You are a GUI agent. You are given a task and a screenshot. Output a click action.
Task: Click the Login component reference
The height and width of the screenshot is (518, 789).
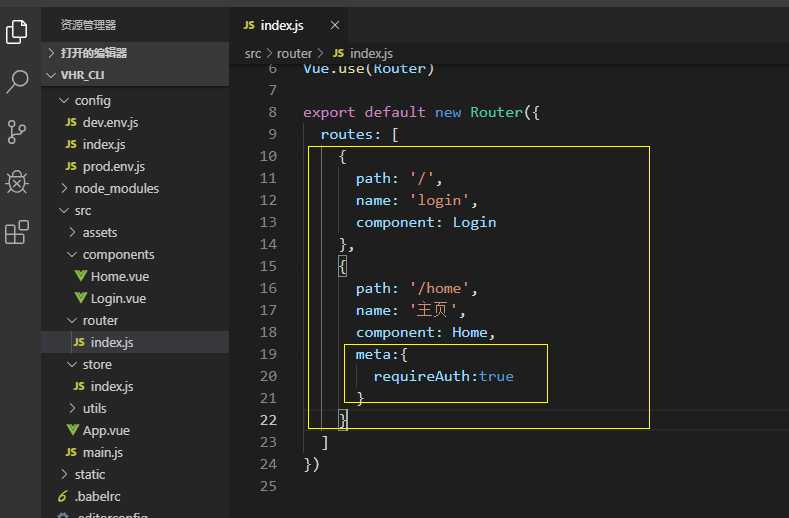475,223
